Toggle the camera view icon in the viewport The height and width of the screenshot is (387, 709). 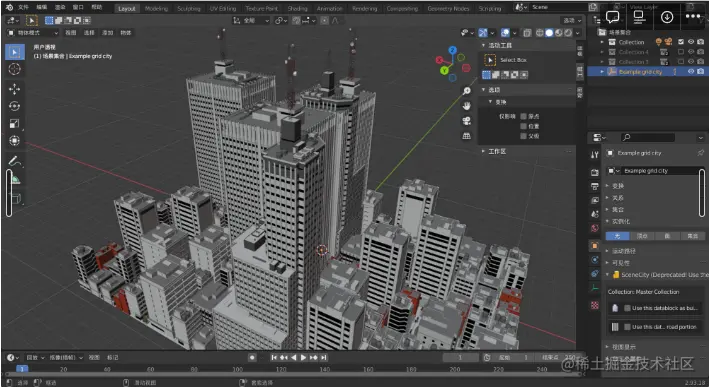pos(467,121)
